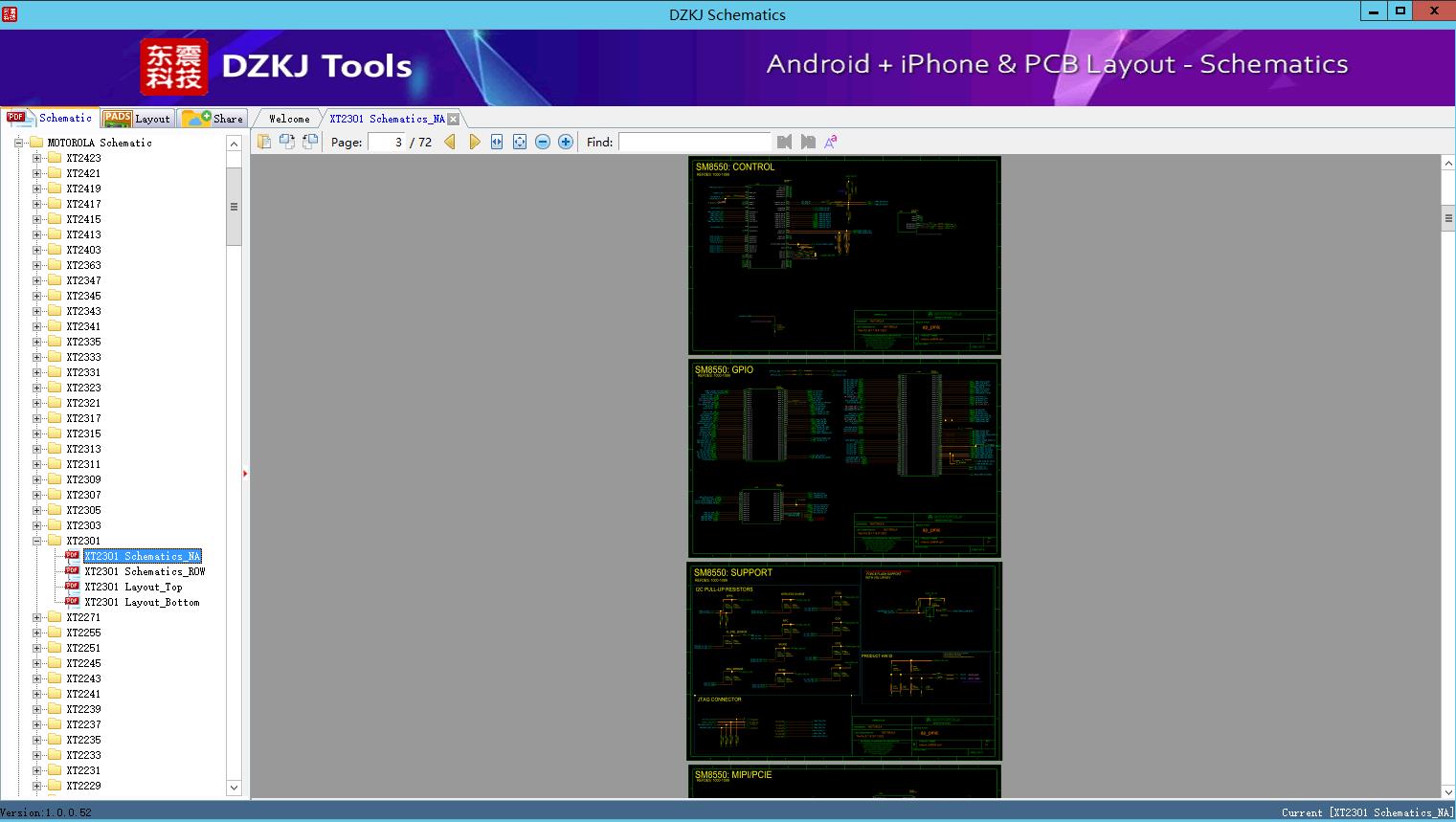This screenshot has width=1456, height=822.
Task: Collapse the XT2301 folder
Action: coord(37,541)
